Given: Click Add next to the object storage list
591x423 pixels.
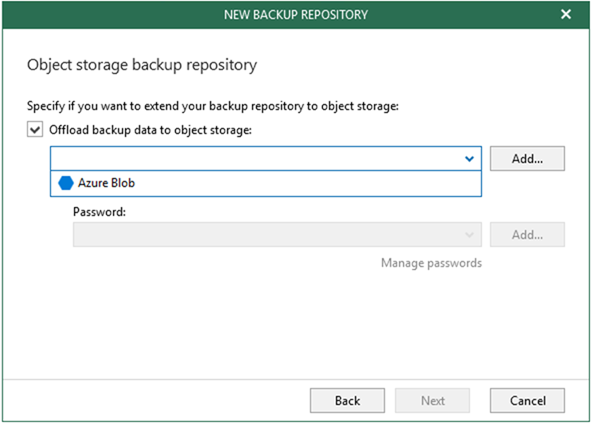Looking at the screenshot, I should click(527, 159).
